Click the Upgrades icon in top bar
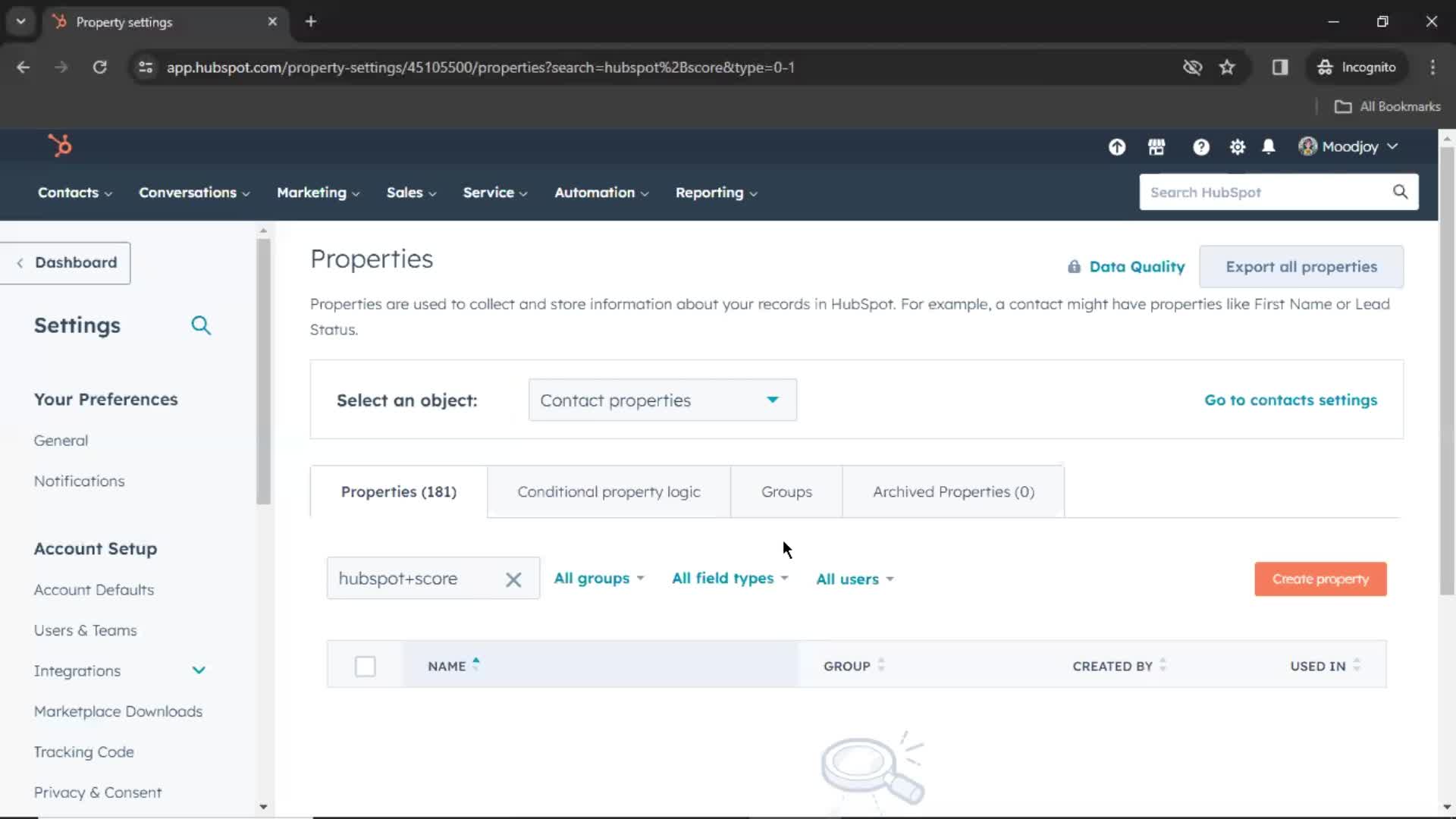 point(1117,147)
